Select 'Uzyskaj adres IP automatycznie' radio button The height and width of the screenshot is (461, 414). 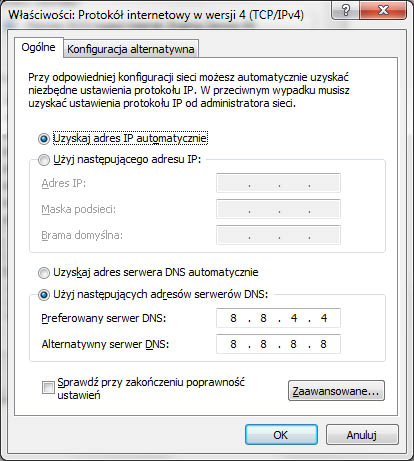click(x=44, y=139)
